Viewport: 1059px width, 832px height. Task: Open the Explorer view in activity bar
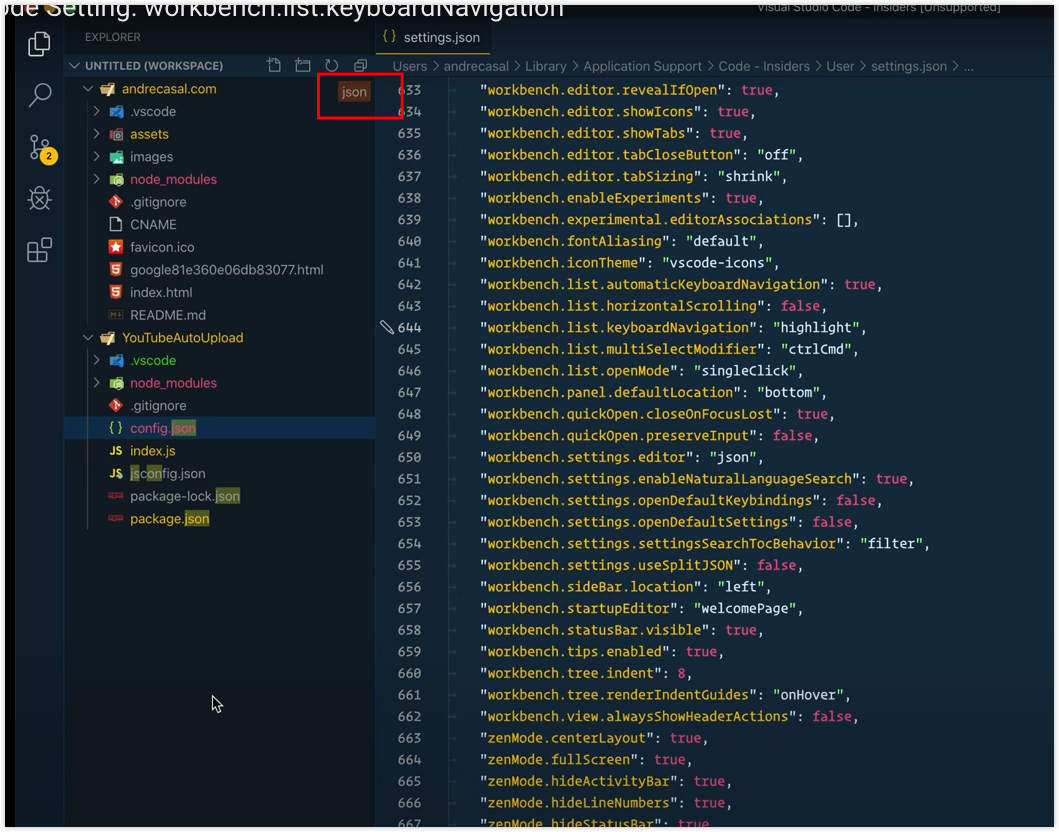tap(39, 45)
